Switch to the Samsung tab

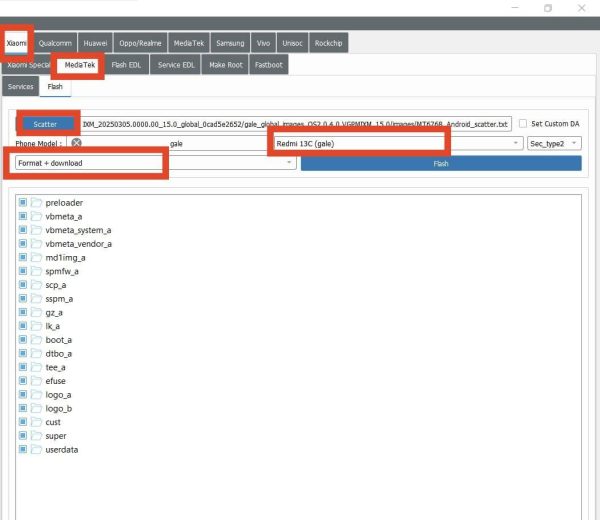[230, 43]
